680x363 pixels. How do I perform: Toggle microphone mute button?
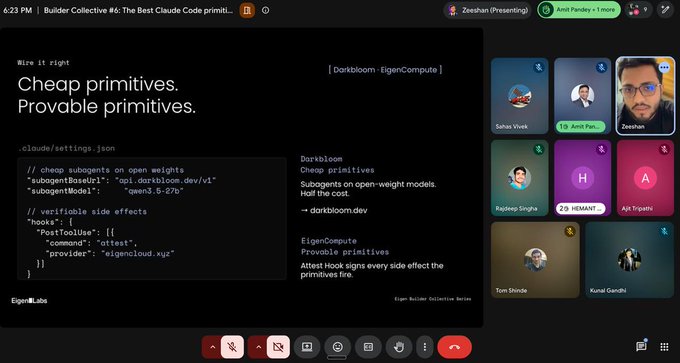(x=232, y=347)
